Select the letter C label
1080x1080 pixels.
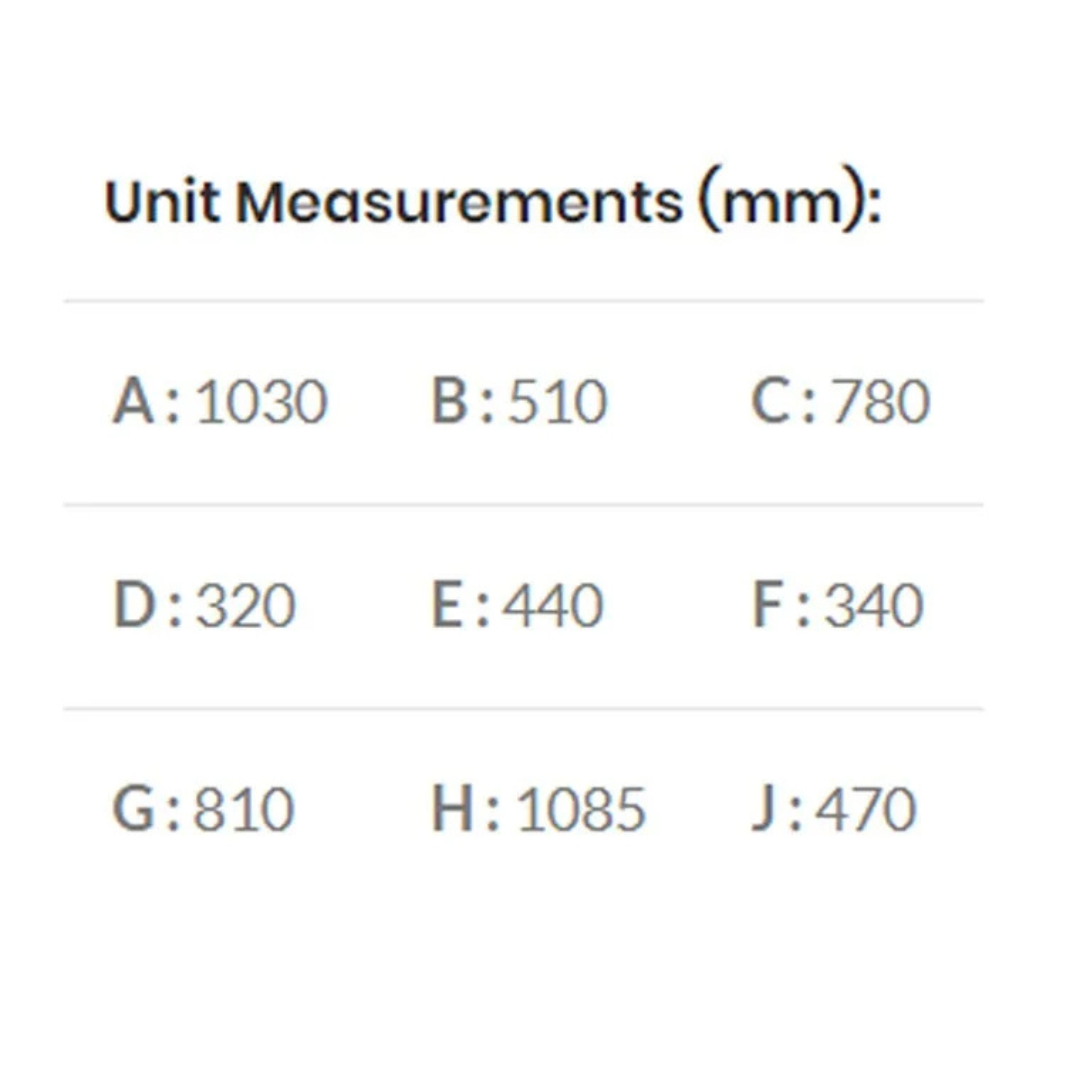(x=770, y=402)
